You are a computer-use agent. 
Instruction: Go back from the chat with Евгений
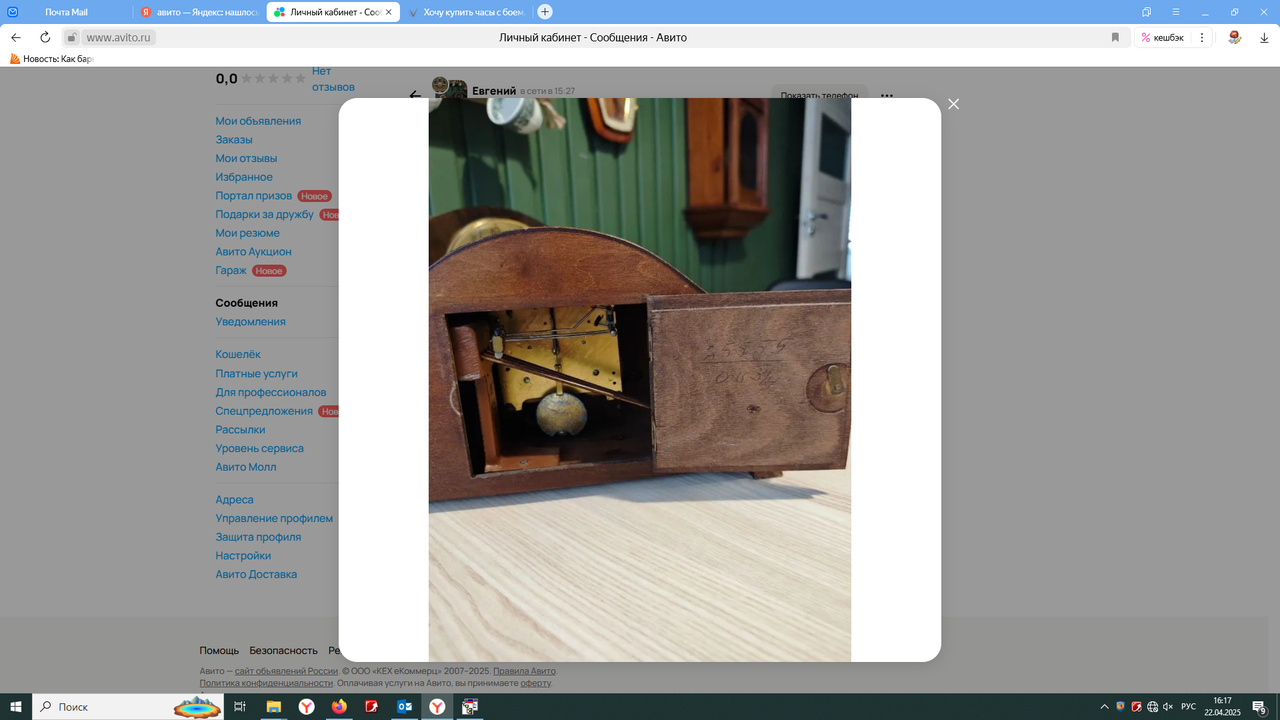415,95
